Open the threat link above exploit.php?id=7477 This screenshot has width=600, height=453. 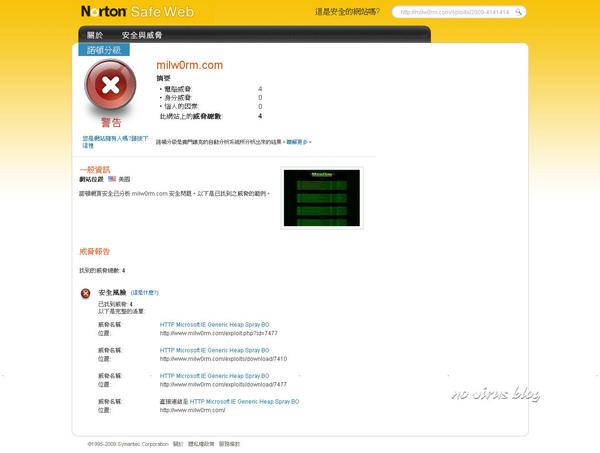214,324
